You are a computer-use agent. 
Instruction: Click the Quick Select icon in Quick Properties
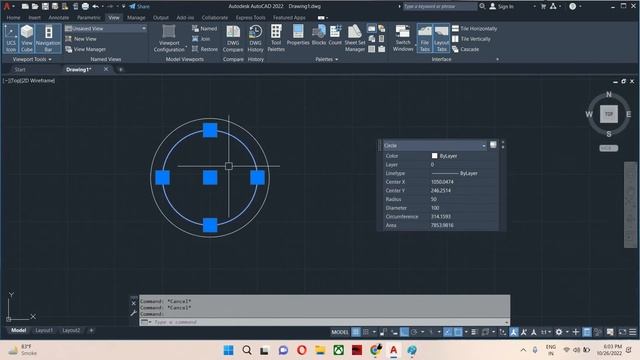(493, 145)
